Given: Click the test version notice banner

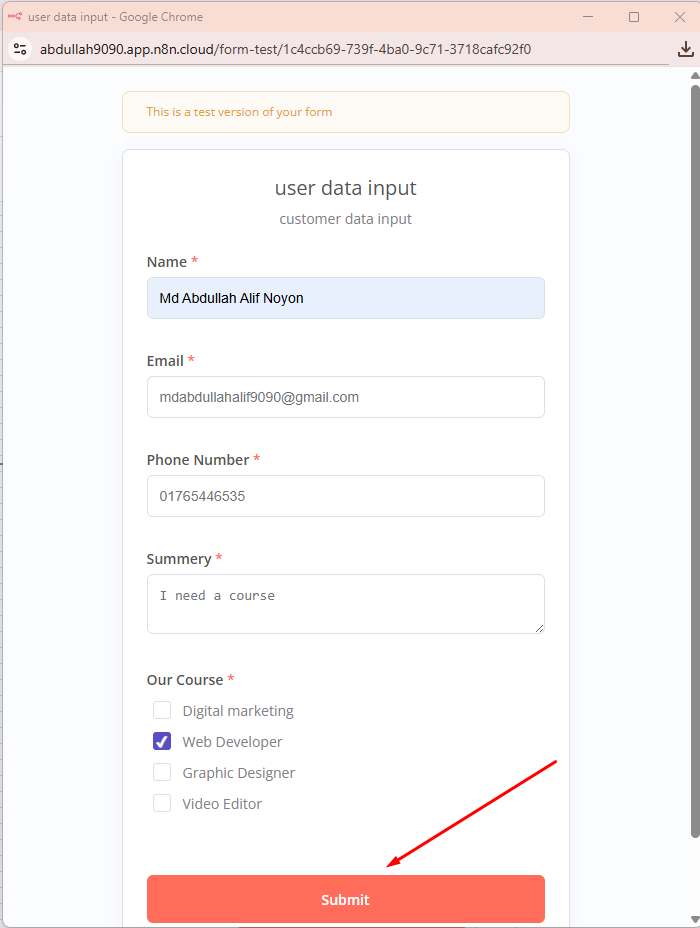Looking at the screenshot, I should click(x=345, y=112).
